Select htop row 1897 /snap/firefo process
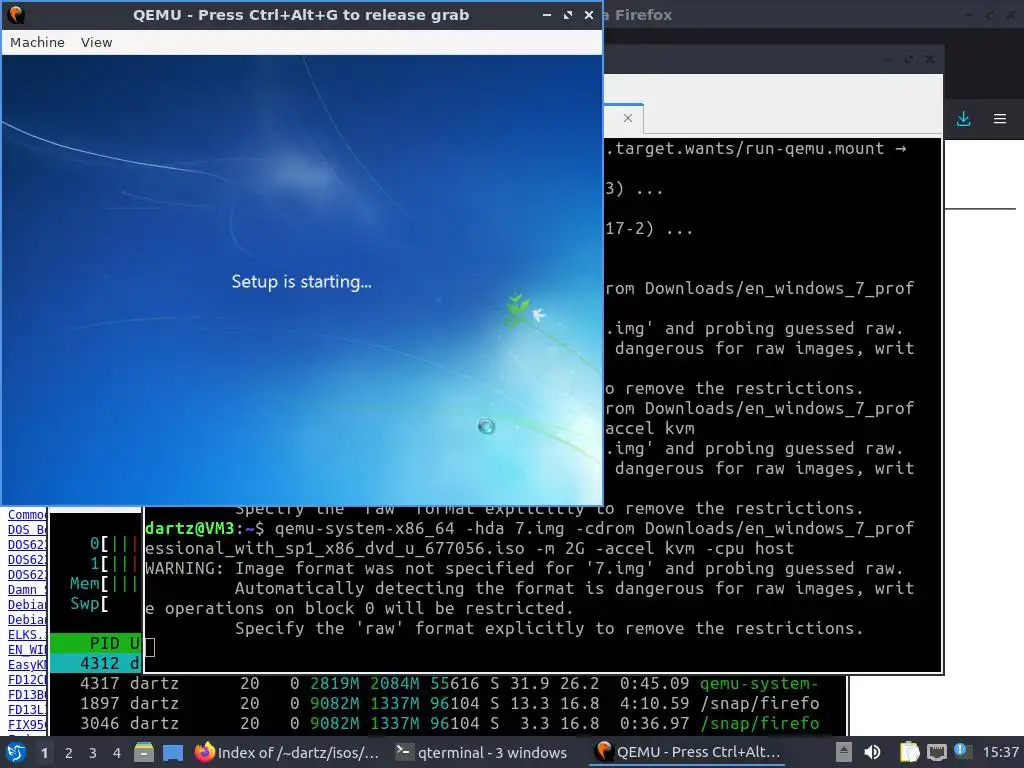This screenshot has width=1024, height=768. click(448, 703)
